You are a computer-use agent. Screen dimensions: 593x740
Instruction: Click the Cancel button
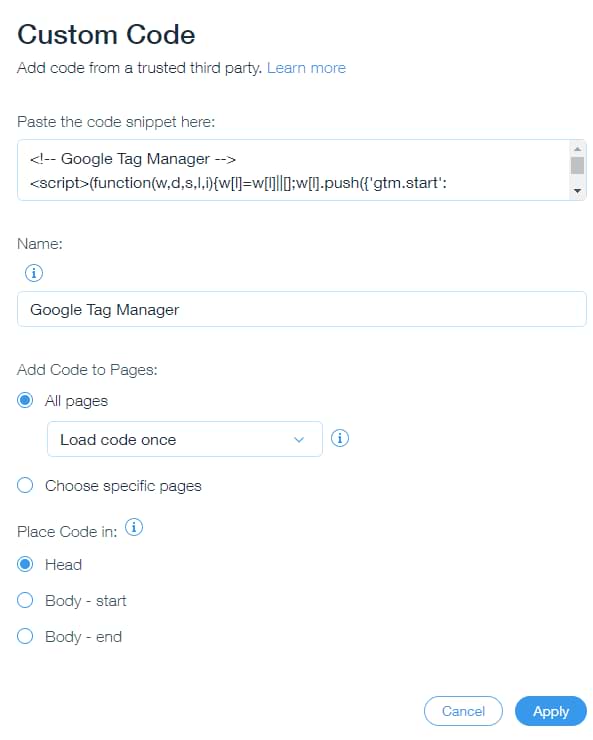463,711
